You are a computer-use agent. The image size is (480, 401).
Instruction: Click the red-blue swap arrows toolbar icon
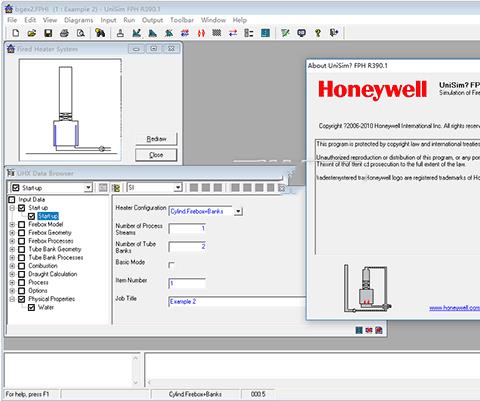(x=233, y=33)
